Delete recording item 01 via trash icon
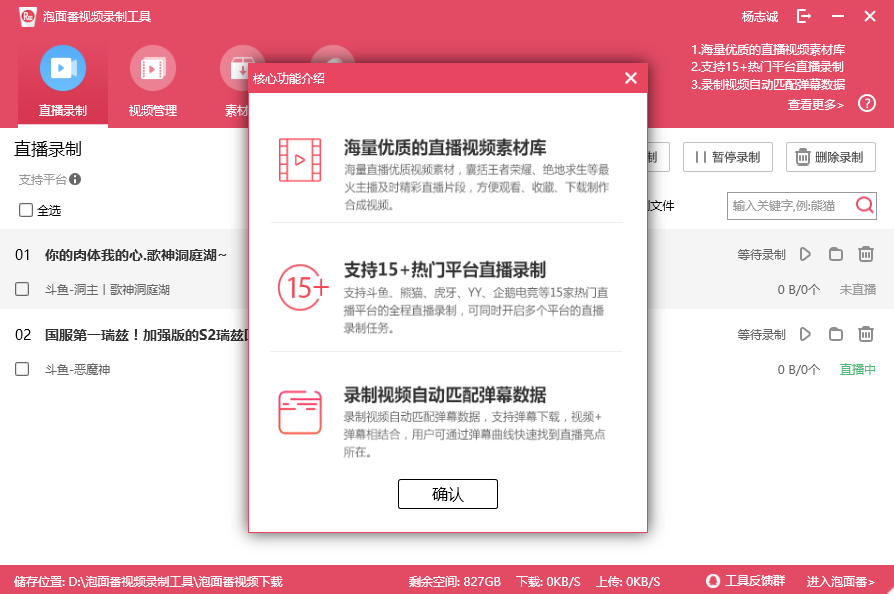 coord(865,254)
